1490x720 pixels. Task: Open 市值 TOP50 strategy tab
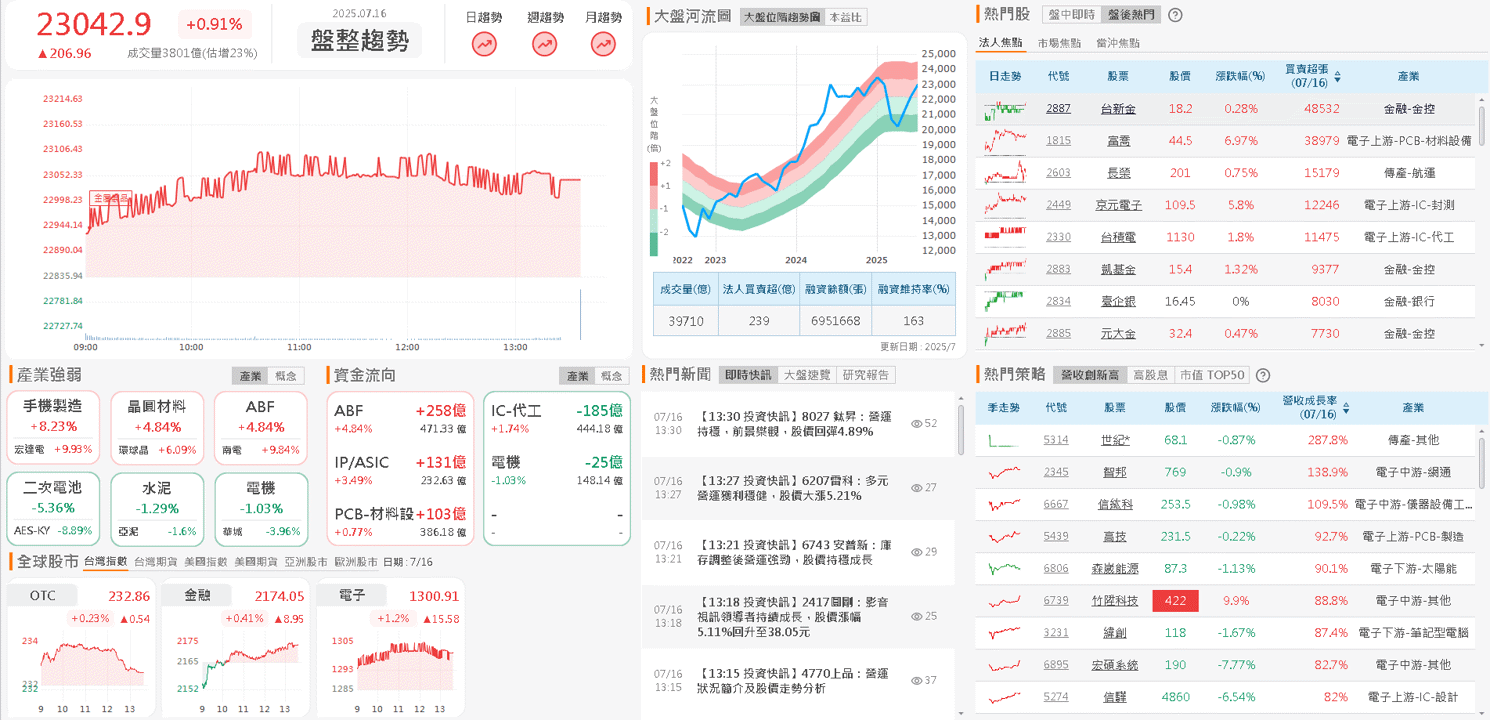pos(1212,375)
